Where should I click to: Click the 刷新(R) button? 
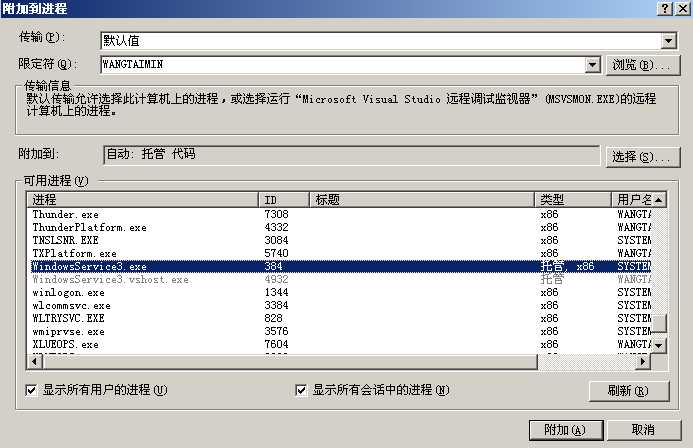click(x=628, y=391)
